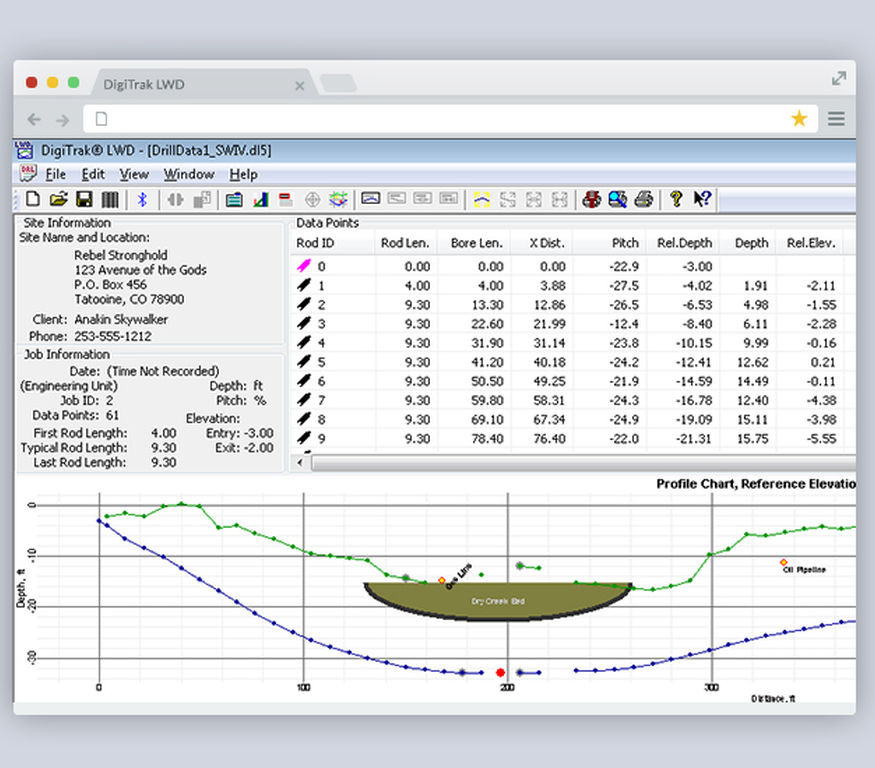Open the Window menu
The width and height of the screenshot is (875, 768).
coord(188,174)
